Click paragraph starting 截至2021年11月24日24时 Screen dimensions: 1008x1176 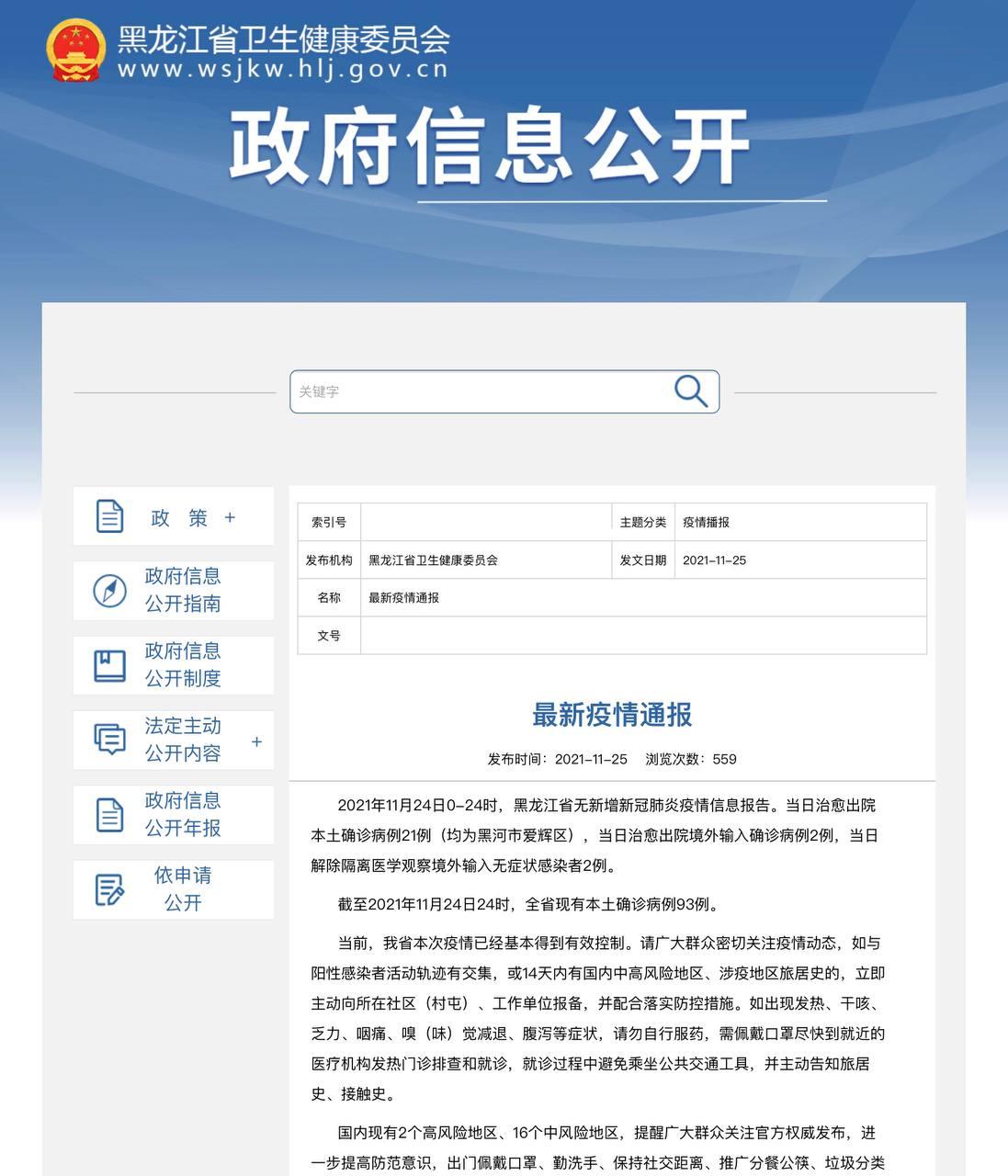click(527, 904)
